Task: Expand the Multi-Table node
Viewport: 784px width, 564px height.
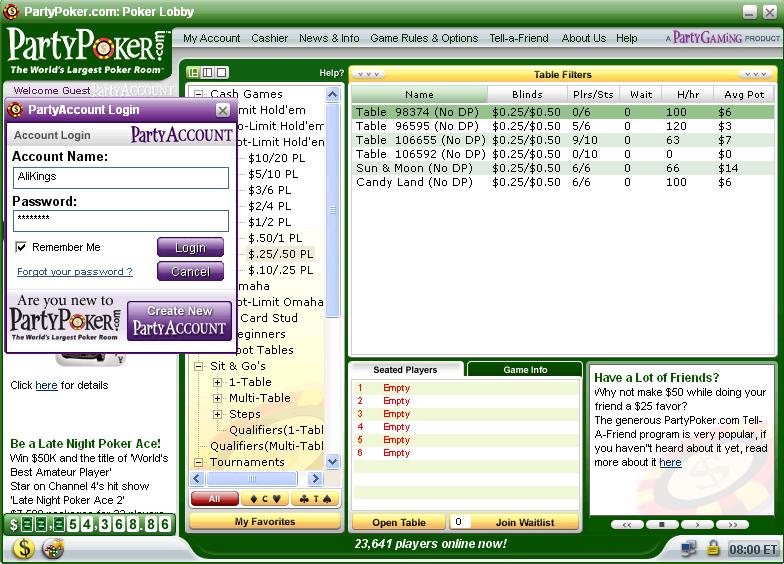Action: click(217, 398)
